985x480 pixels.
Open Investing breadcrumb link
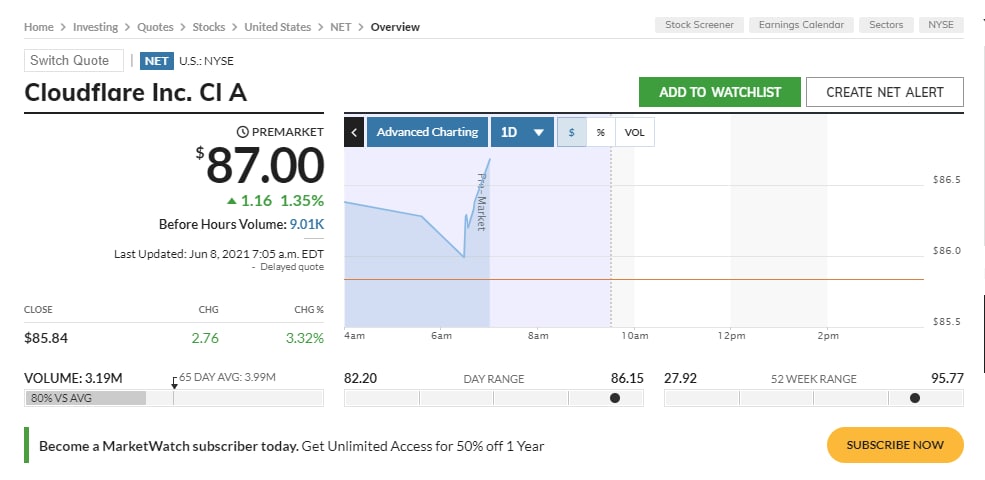95,27
